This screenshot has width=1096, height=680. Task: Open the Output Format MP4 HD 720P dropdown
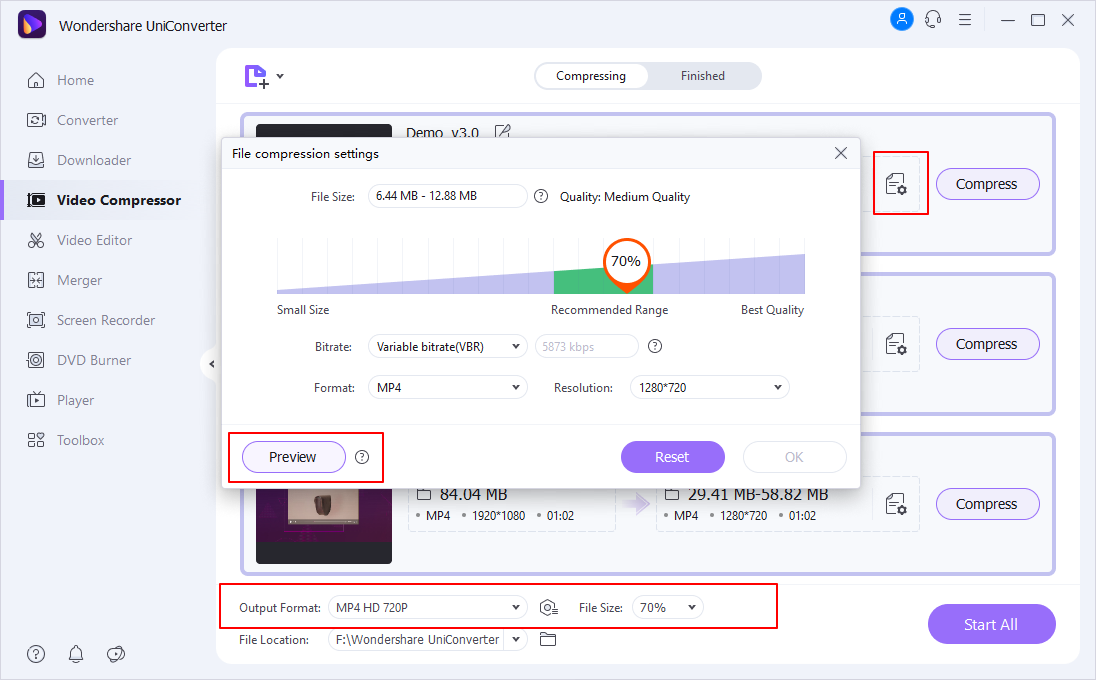[427, 607]
